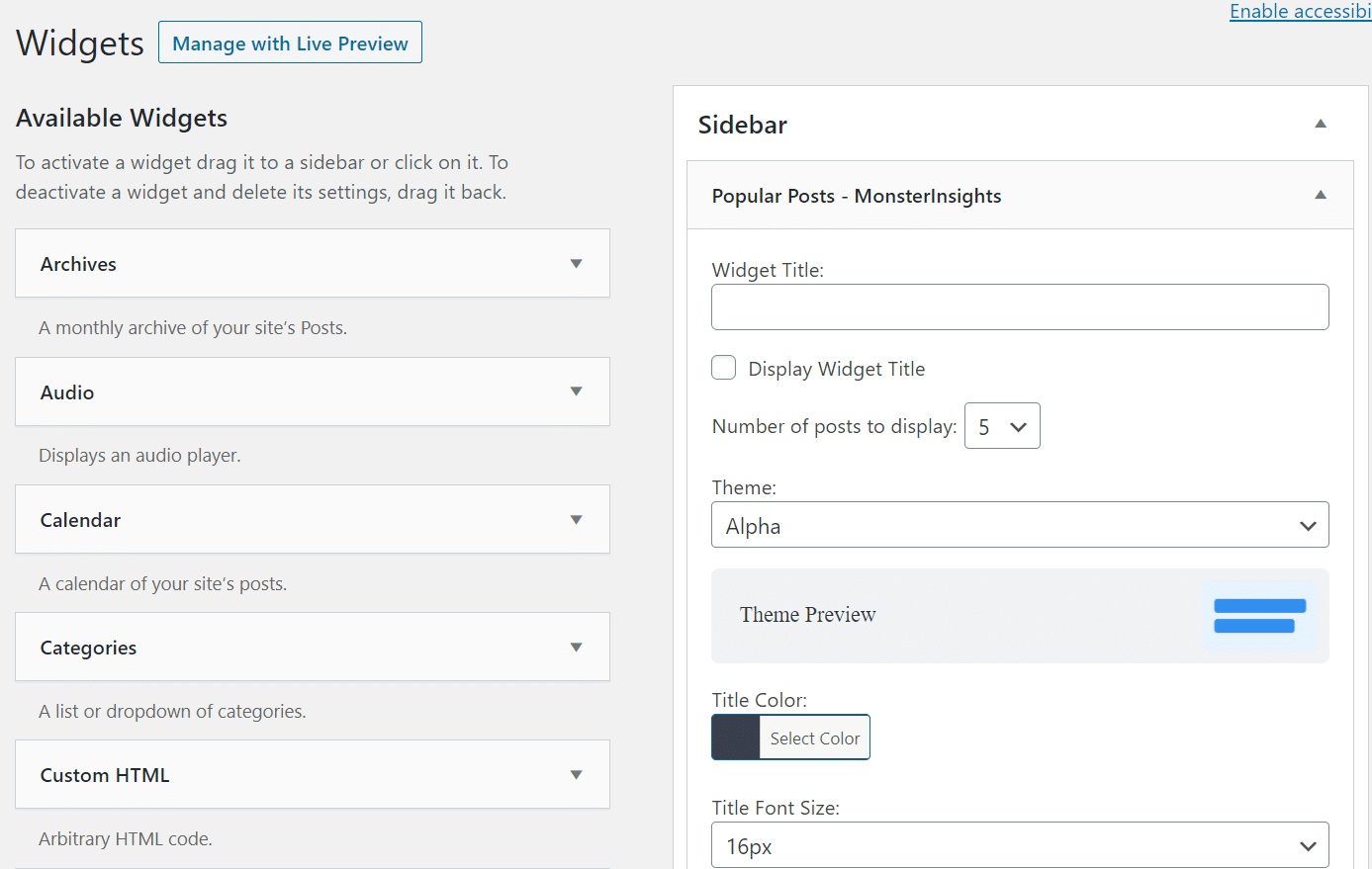Select the Widgets page heading
Screen dimensions: 1372x869
[79, 43]
